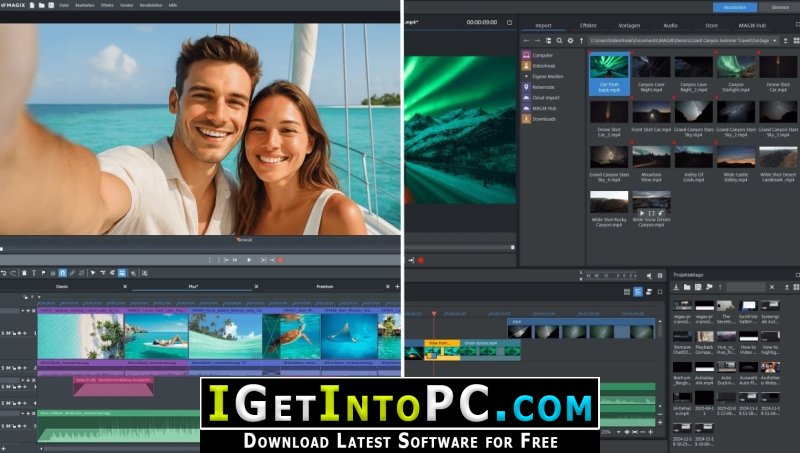Open the MAGIX Hub tab

pyautogui.click(x=753, y=26)
